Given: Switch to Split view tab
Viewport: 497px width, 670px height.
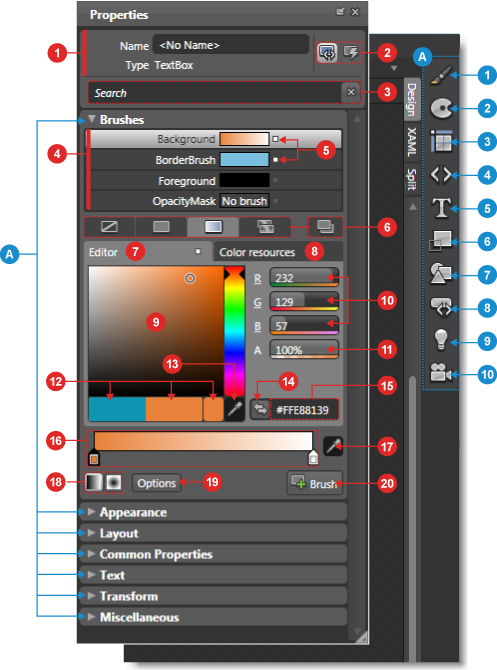Looking at the screenshot, I should pos(412,179).
